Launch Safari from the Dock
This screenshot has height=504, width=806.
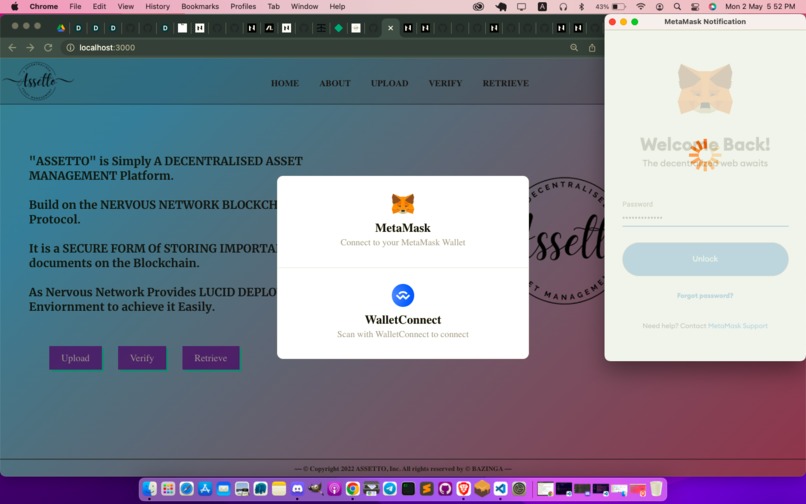click(x=187, y=488)
